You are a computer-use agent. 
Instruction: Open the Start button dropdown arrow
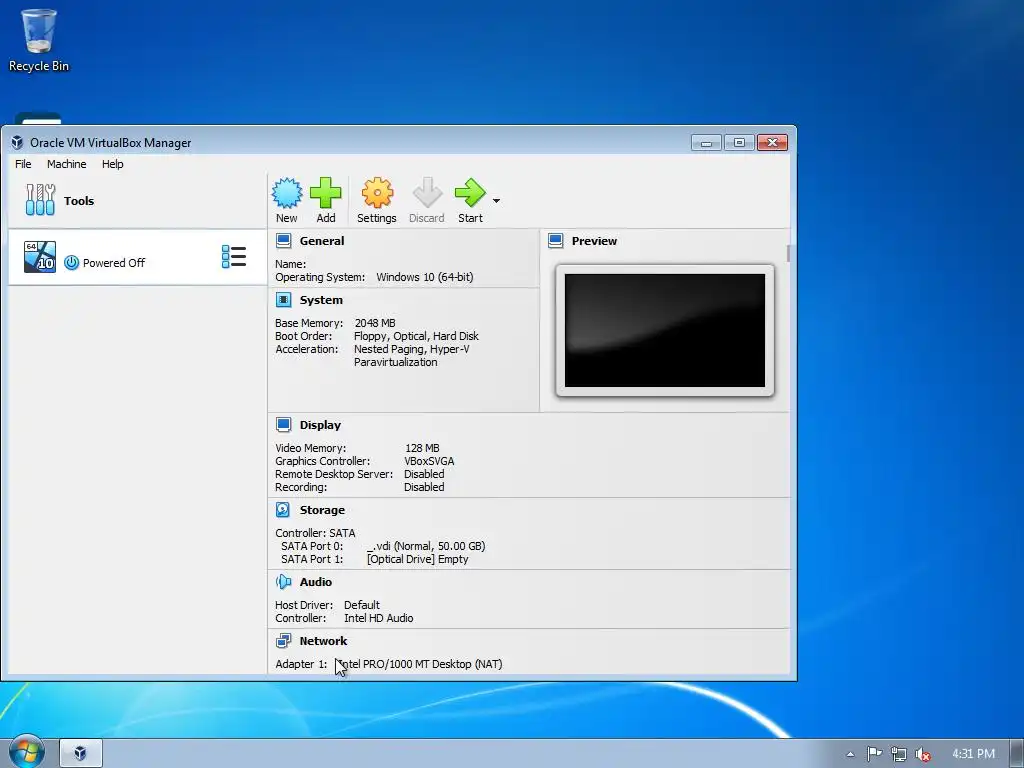click(x=496, y=200)
